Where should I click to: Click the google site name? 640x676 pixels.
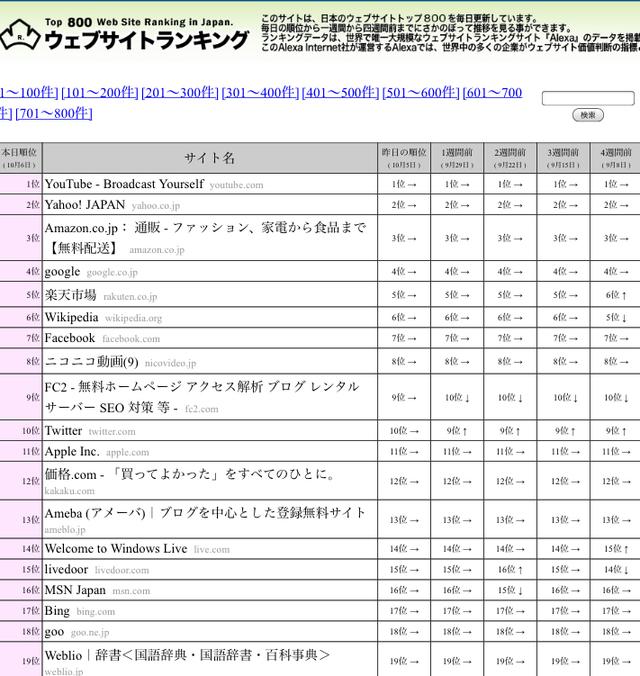click(x=63, y=272)
